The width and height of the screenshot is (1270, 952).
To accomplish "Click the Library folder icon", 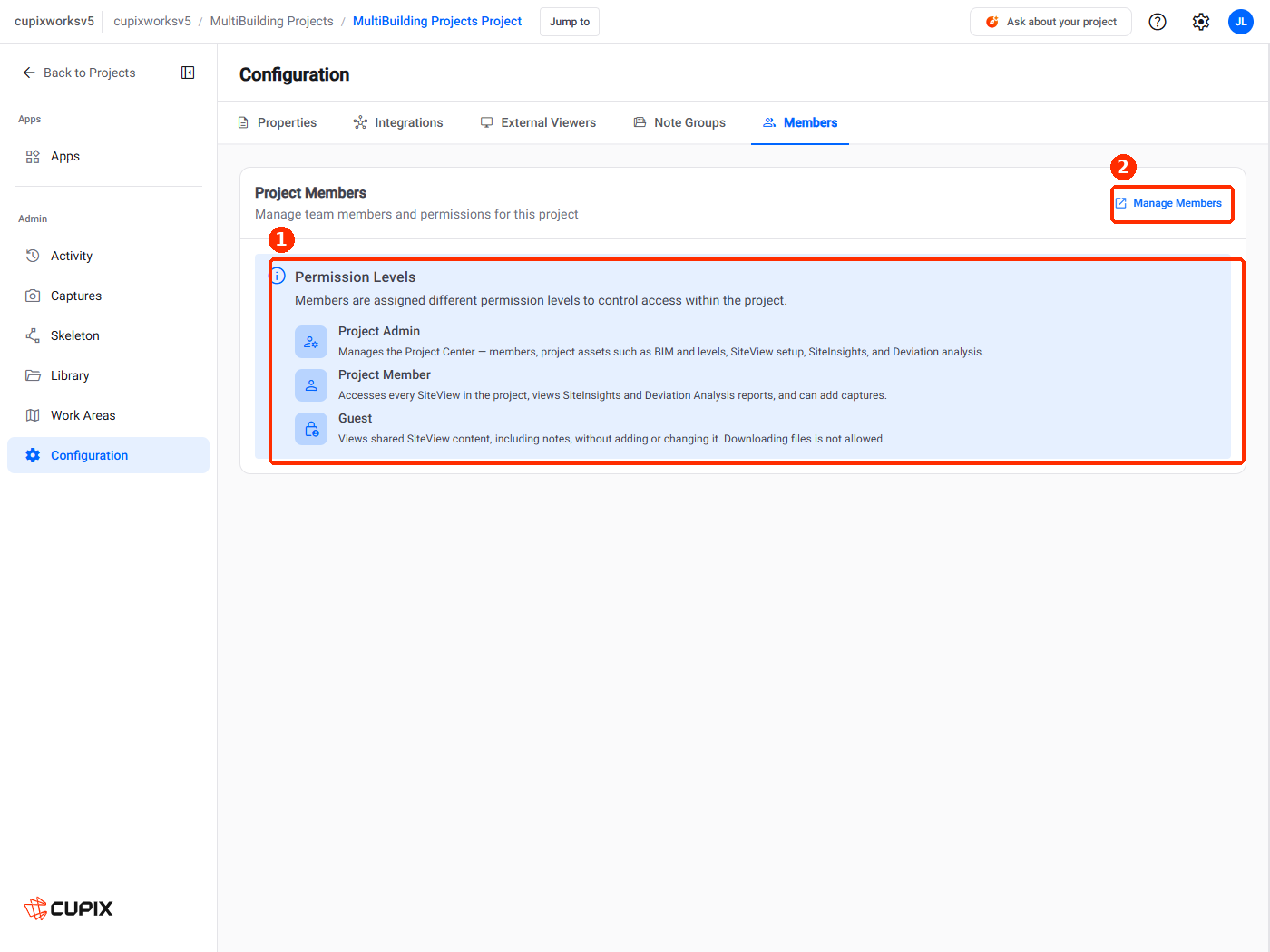I will 33,375.
